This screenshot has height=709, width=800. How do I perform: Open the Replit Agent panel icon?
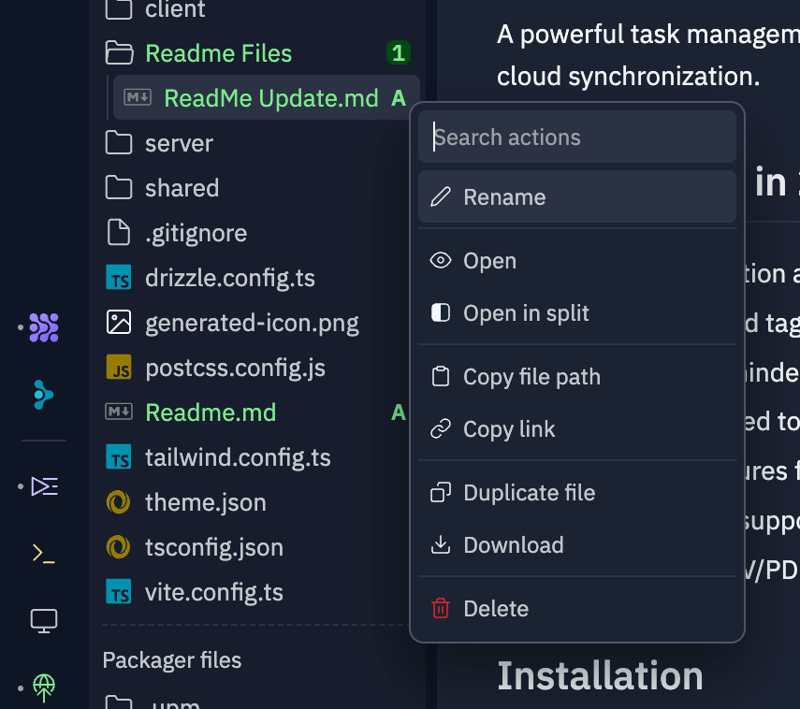click(42, 325)
